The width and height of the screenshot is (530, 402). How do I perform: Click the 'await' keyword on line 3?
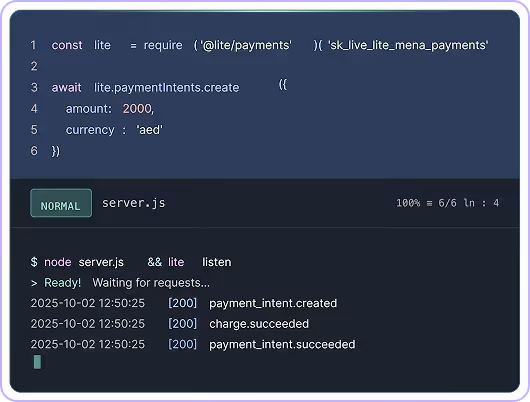(66, 88)
